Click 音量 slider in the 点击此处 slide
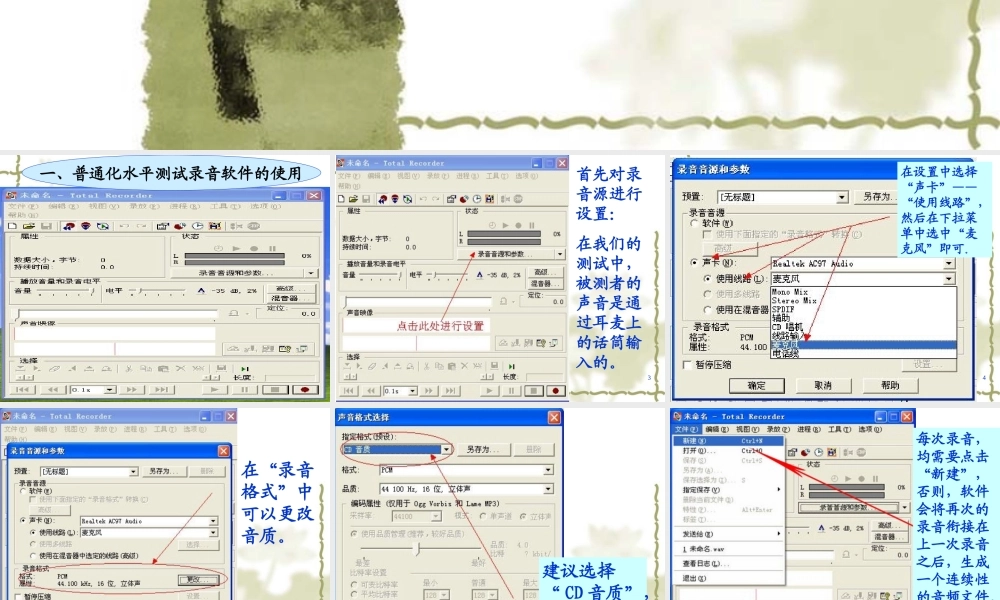Viewport: 1000px width, 600px height. pyautogui.click(x=381, y=275)
